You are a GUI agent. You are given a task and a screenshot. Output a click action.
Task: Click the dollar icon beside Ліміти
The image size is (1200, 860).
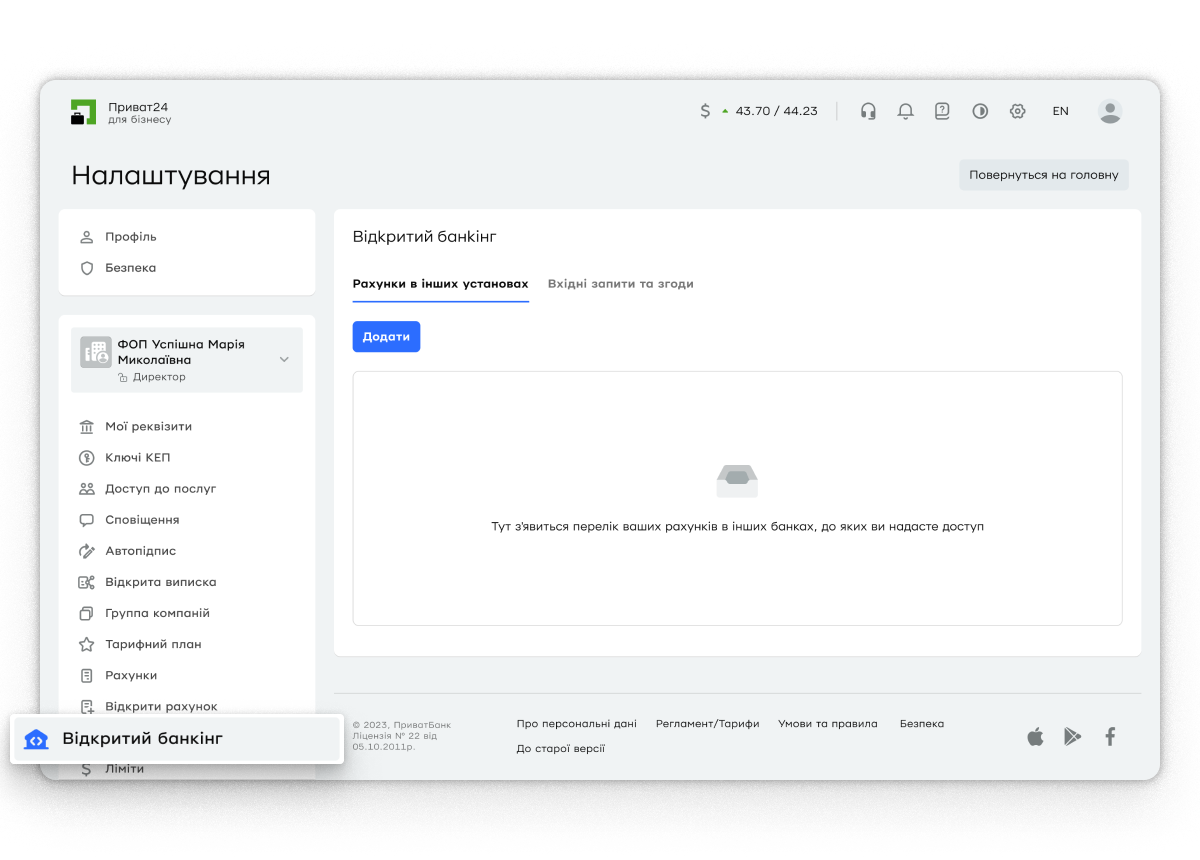(86, 769)
